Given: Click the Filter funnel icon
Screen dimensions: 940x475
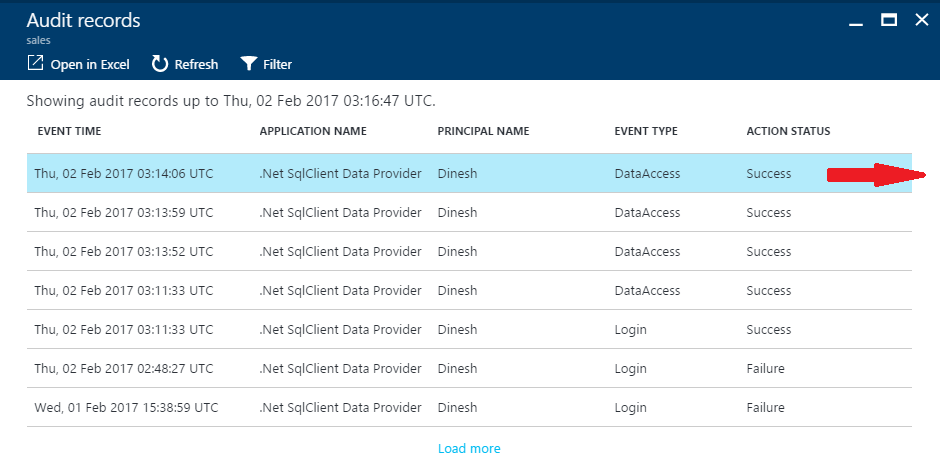Looking at the screenshot, I should tap(249, 64).
